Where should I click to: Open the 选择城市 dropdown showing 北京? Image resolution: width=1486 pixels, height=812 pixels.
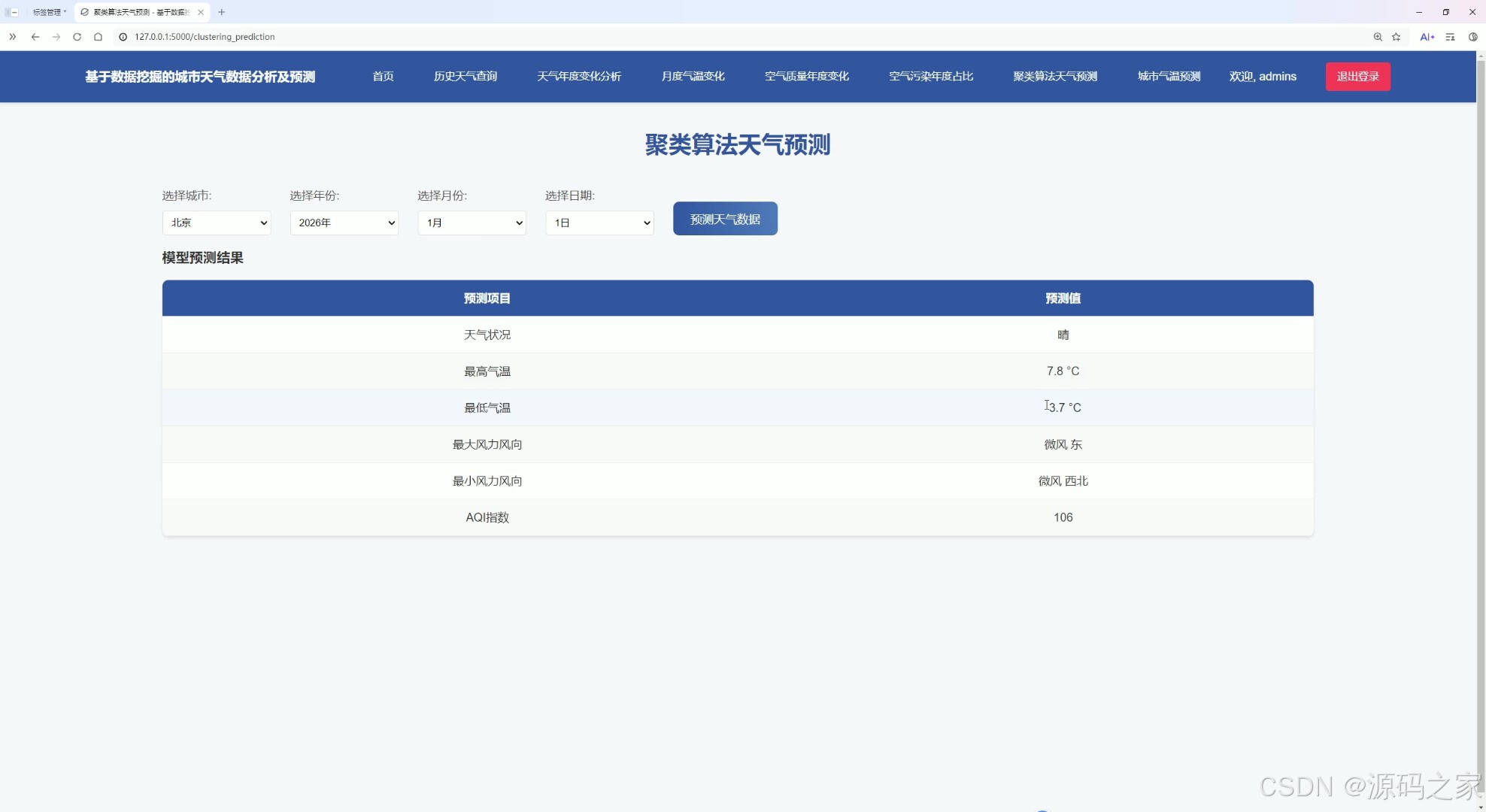(217, 223)
